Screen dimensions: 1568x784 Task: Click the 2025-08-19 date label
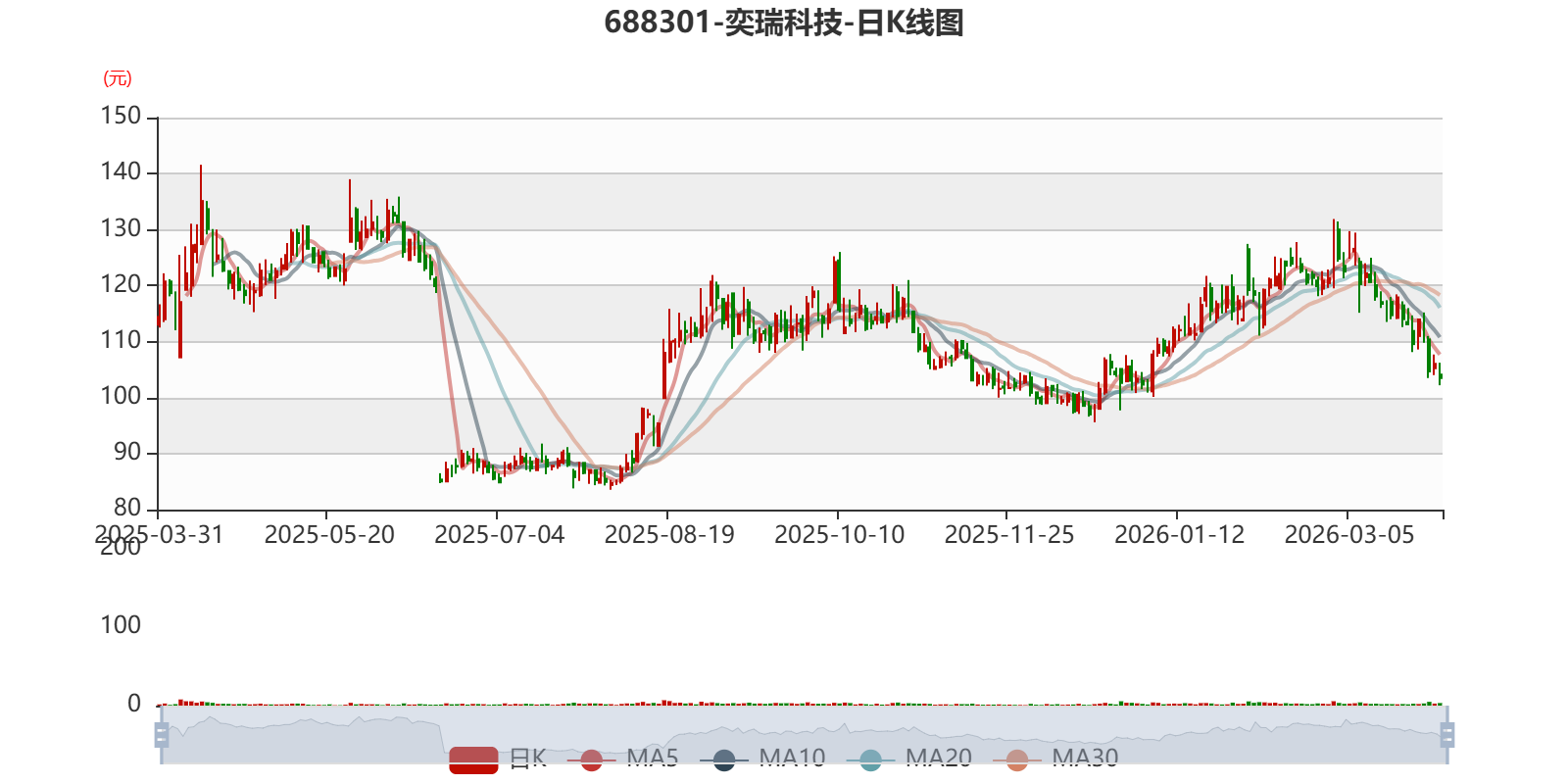pyautogui.click(x=669, y=534)
